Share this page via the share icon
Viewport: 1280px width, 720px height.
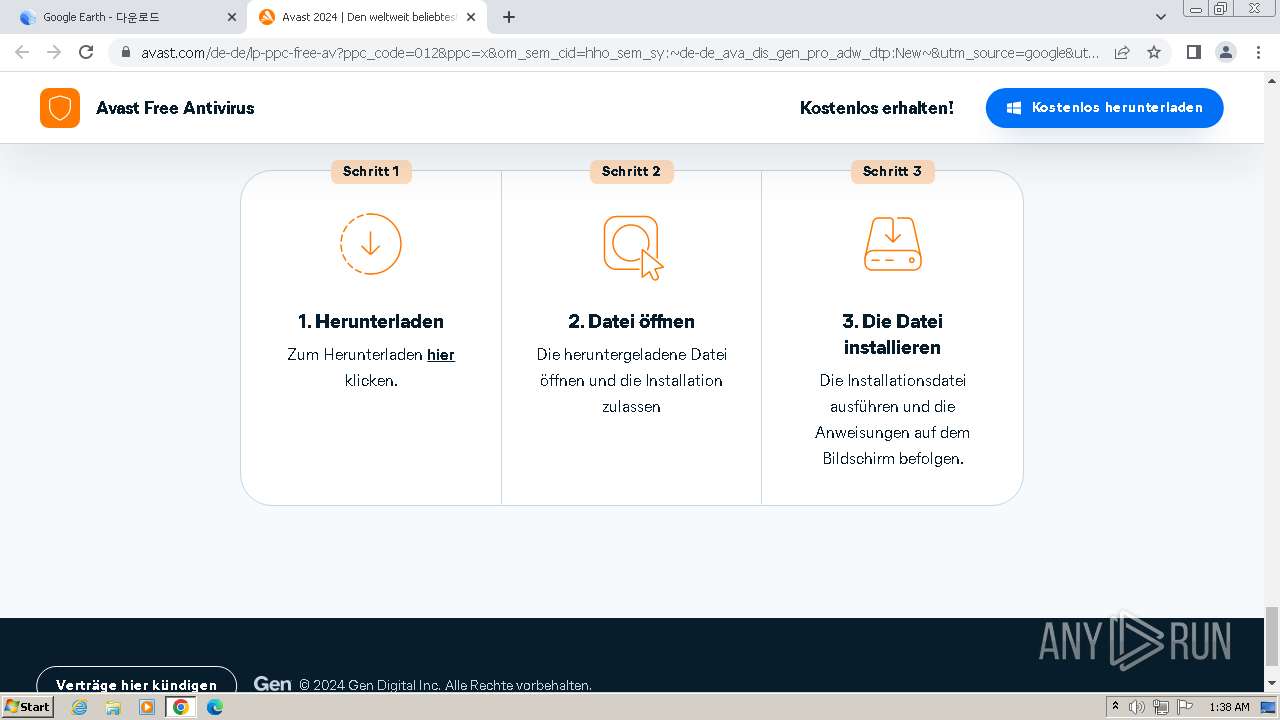pos(1122,52)
